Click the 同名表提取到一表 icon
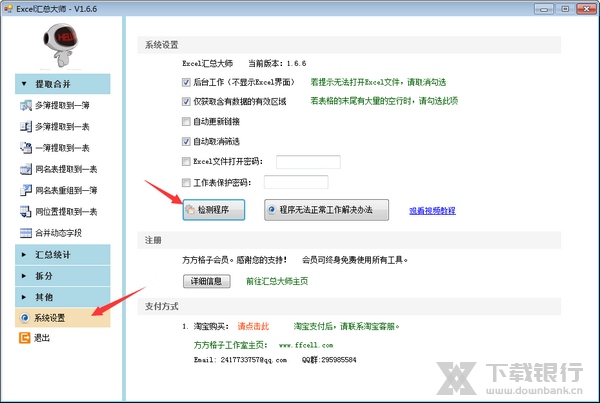 pos(26,169)
